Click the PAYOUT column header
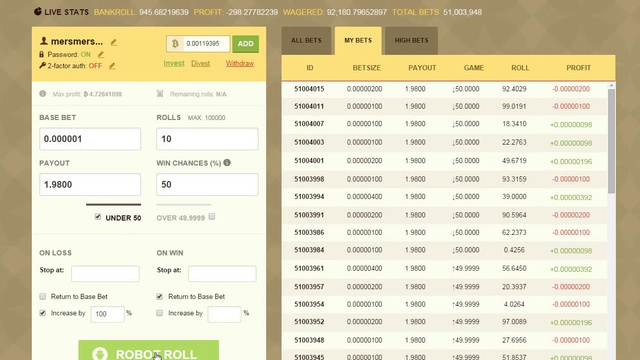Screen dimensions: 640x360 click(x=422, y=68)
